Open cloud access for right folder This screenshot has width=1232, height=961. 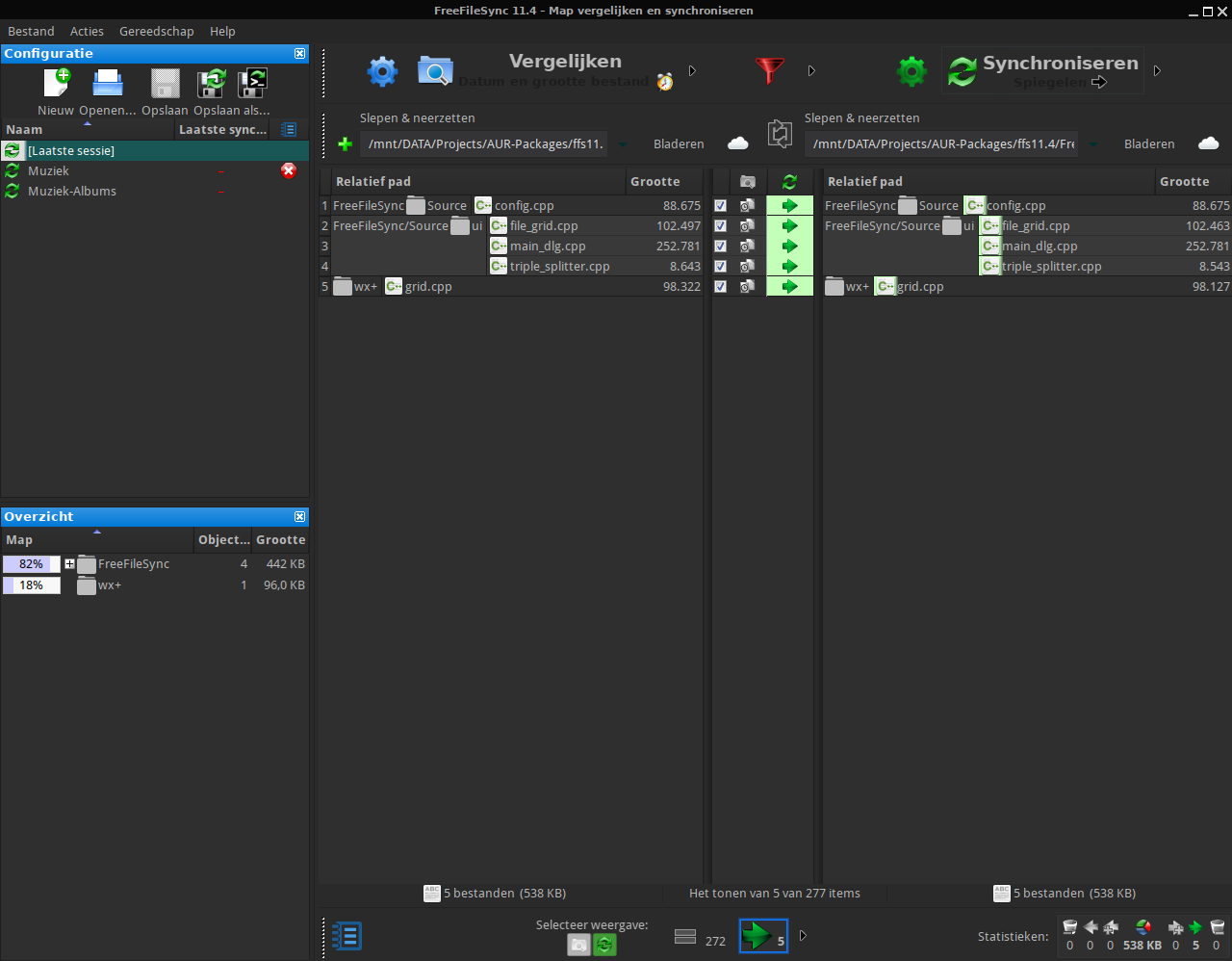pyautogui.click(x=1209, y=143)
